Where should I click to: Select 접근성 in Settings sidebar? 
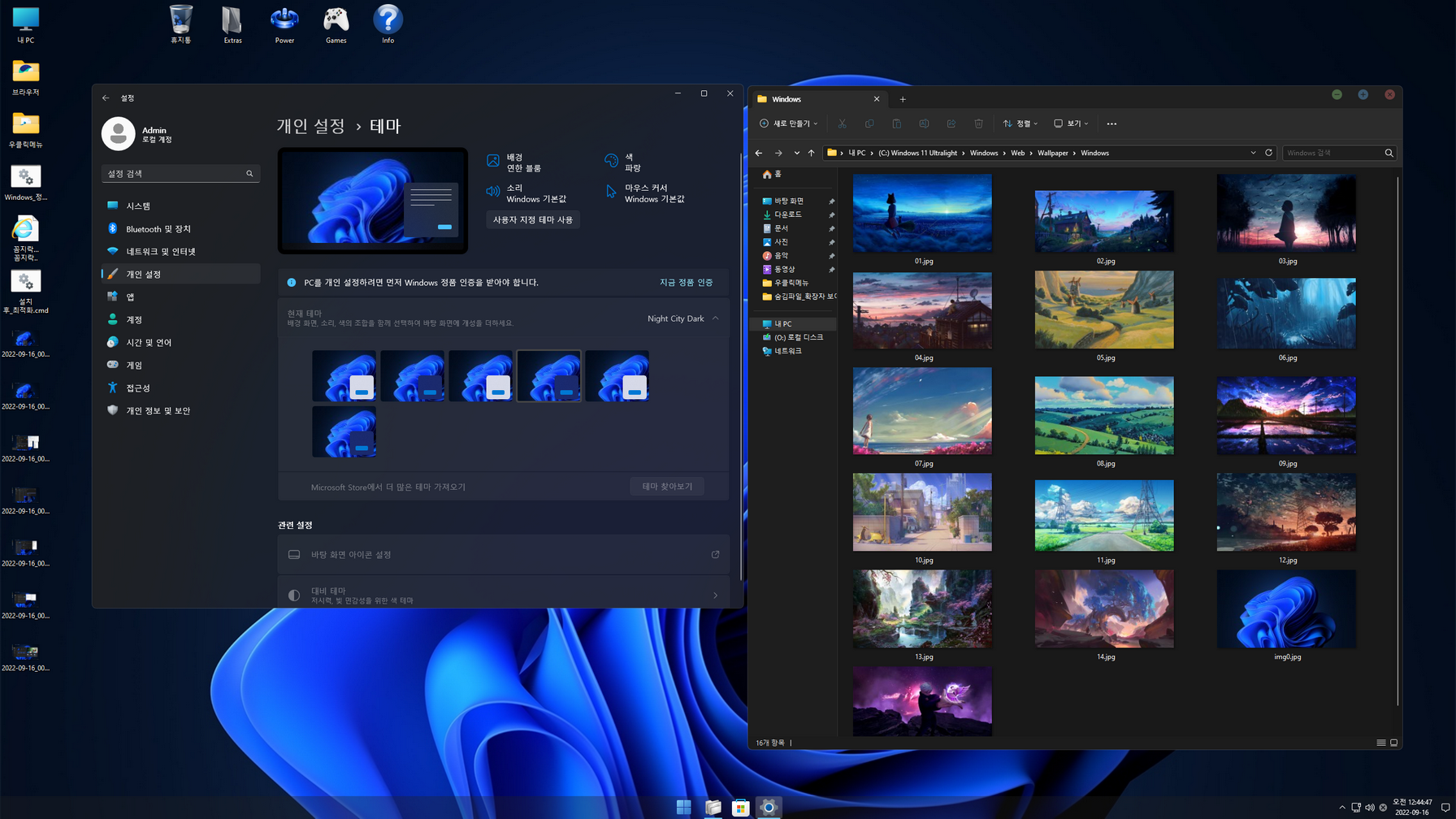coord(180,388)
